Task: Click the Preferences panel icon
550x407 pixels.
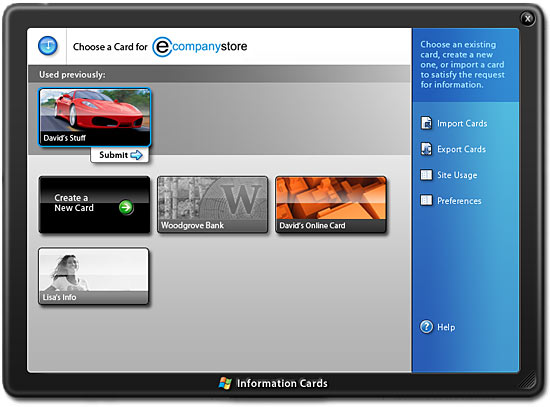Action: click(426, 200)
